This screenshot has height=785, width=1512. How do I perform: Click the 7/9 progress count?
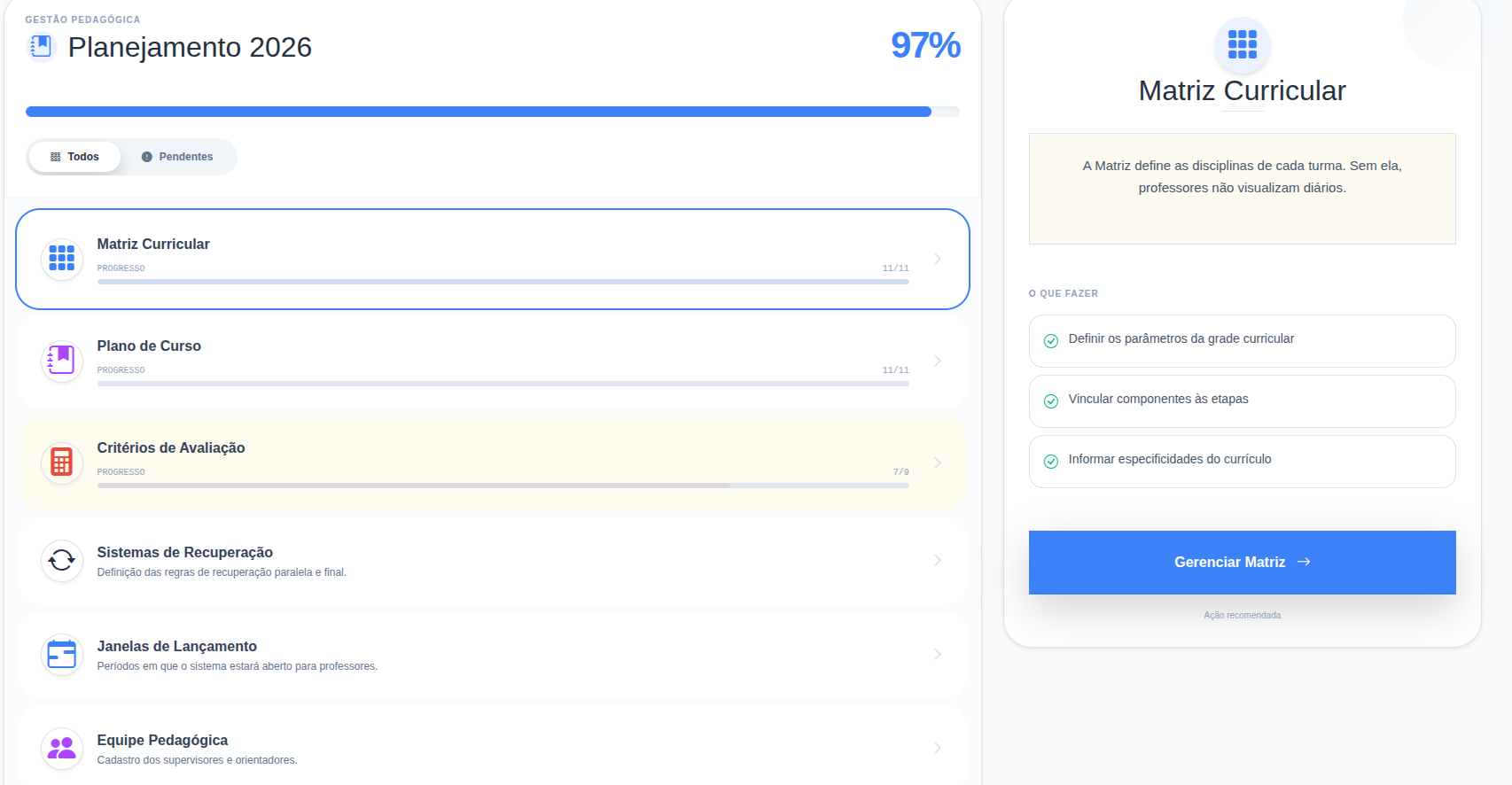pos(900,472)
